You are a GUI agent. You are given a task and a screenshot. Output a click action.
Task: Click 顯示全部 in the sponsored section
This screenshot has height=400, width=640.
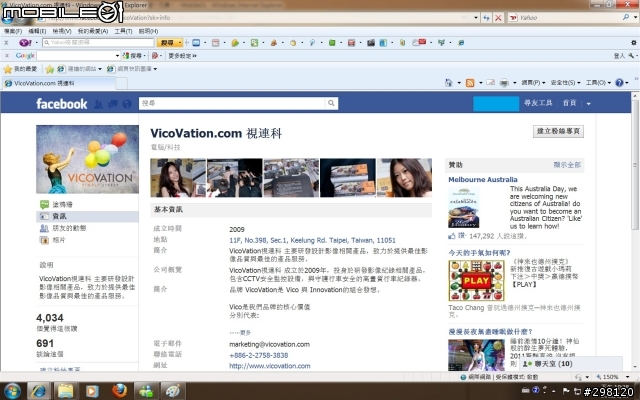point(567,165)
